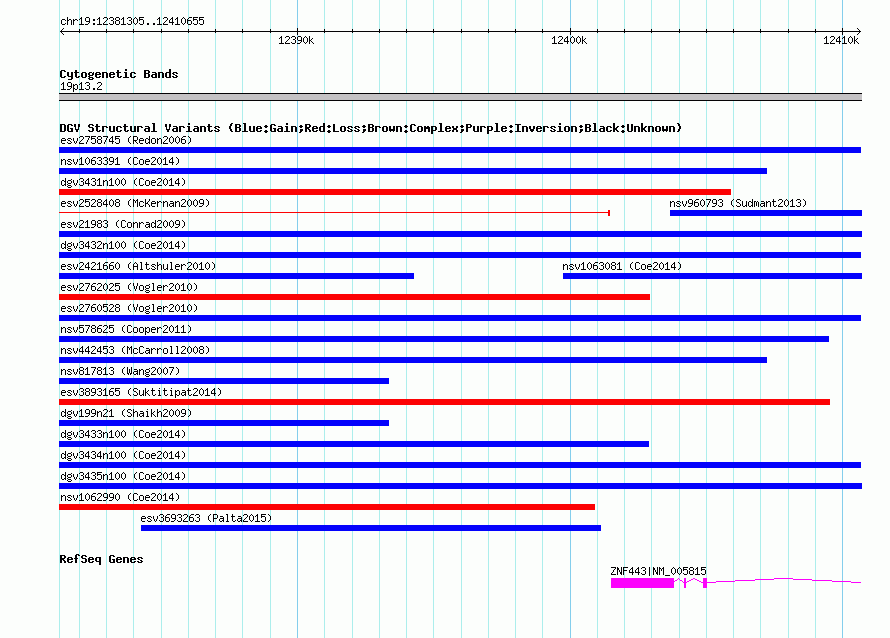Click the 19p13.2 gray cytoband bar

point(460,97)
